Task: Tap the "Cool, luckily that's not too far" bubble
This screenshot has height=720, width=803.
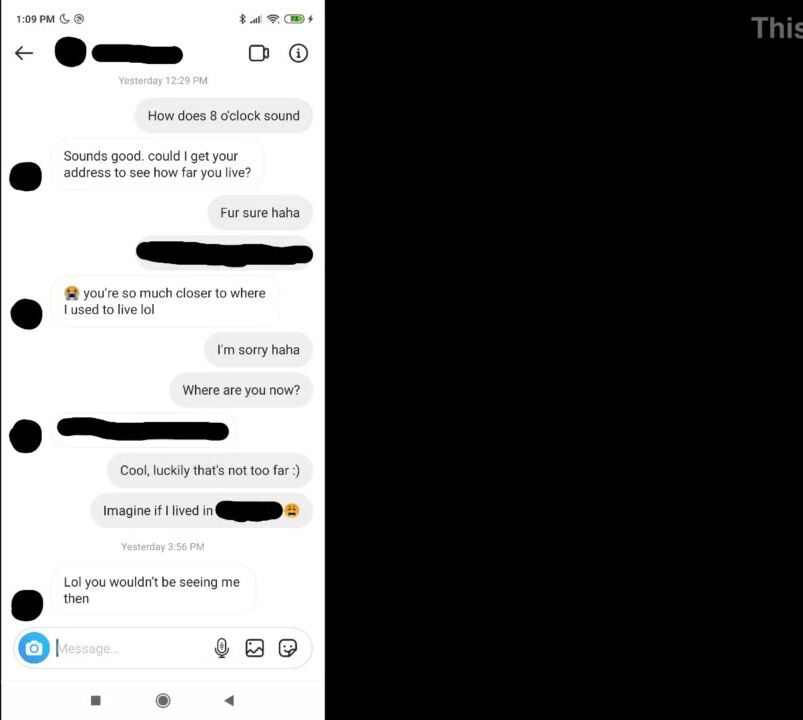Action: [x=210, y=470]
